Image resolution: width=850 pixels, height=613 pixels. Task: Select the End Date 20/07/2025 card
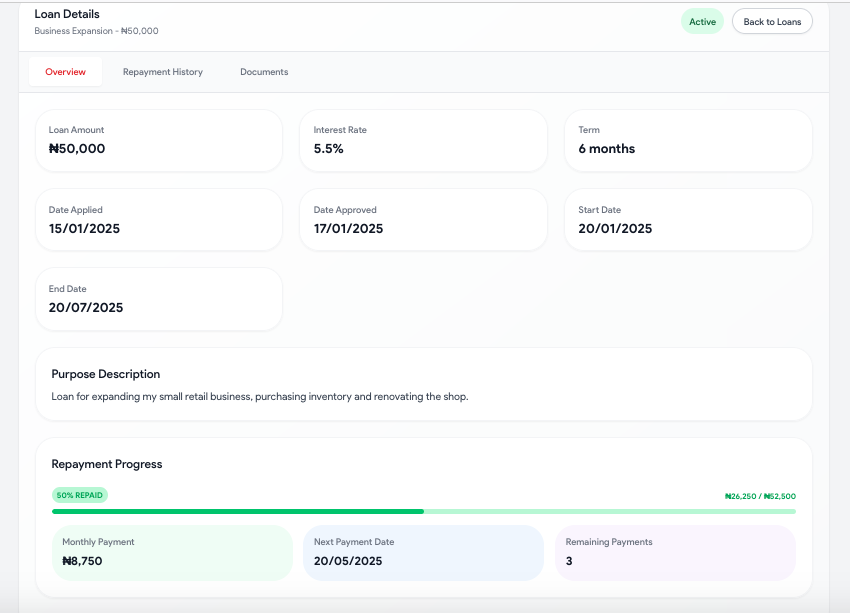159,299
